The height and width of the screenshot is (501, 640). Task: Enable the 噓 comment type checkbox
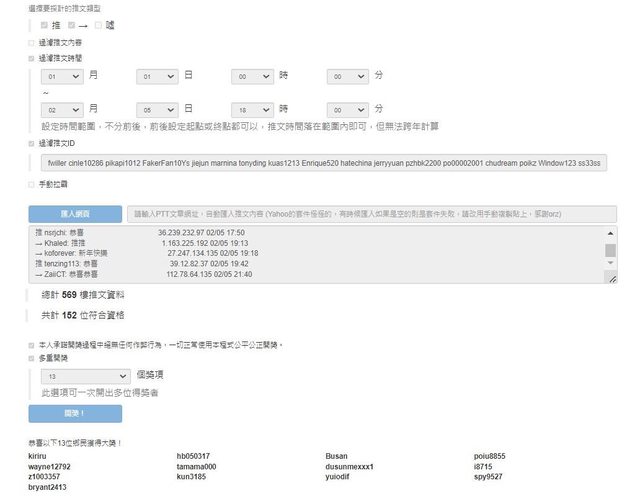(97, 24)
